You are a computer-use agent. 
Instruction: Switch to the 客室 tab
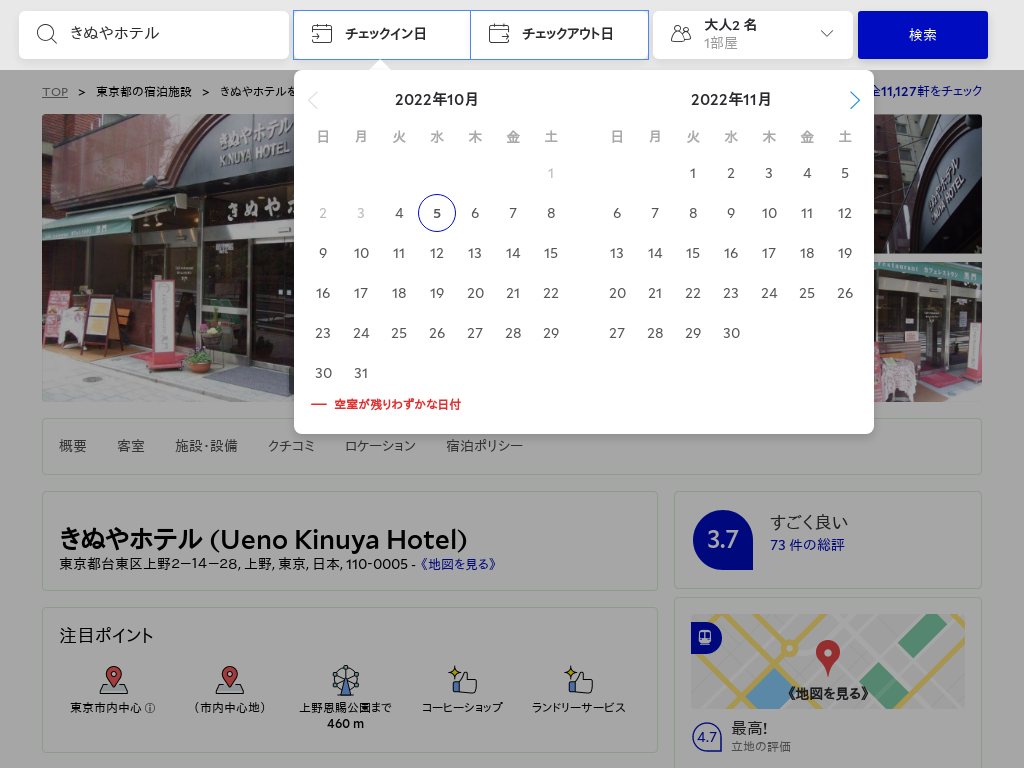[131, 446]
